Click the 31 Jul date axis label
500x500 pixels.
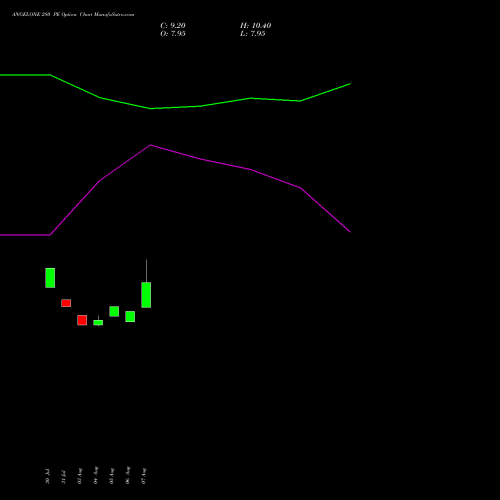(63, 477)
